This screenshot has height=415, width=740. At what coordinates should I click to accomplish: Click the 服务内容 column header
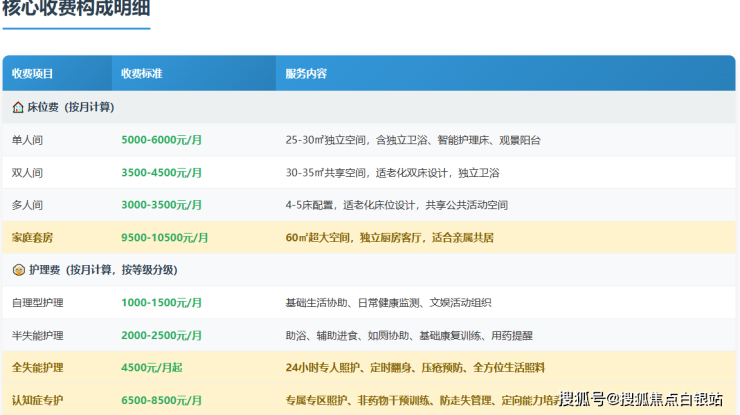click(306, 74)
